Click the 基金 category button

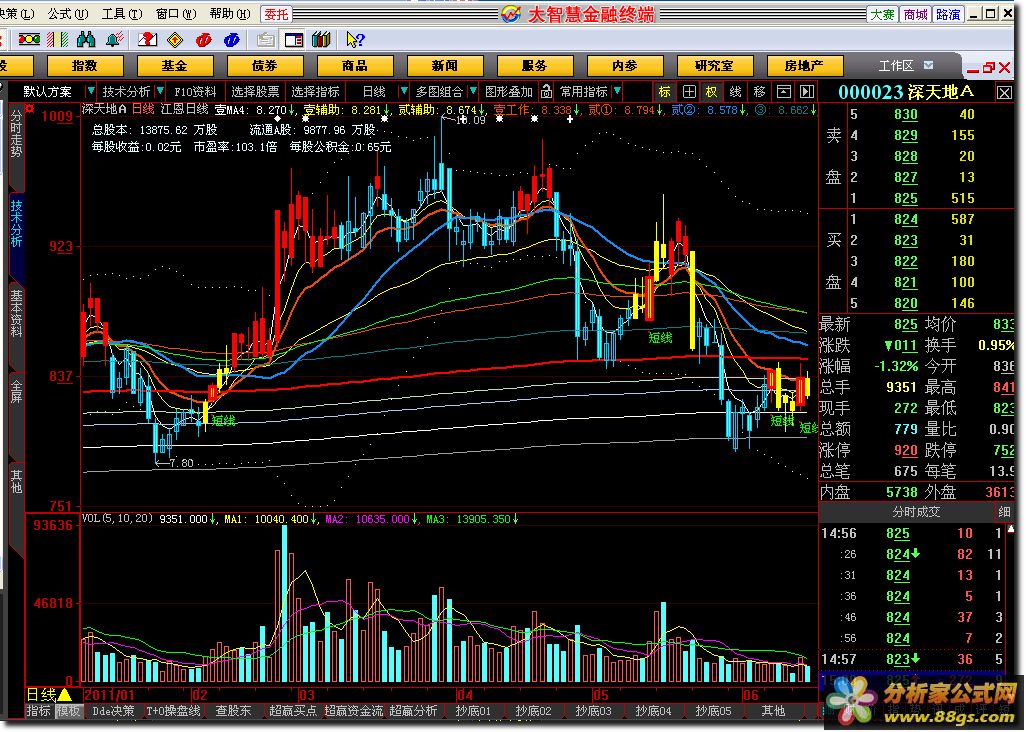(x=175, y=65)
